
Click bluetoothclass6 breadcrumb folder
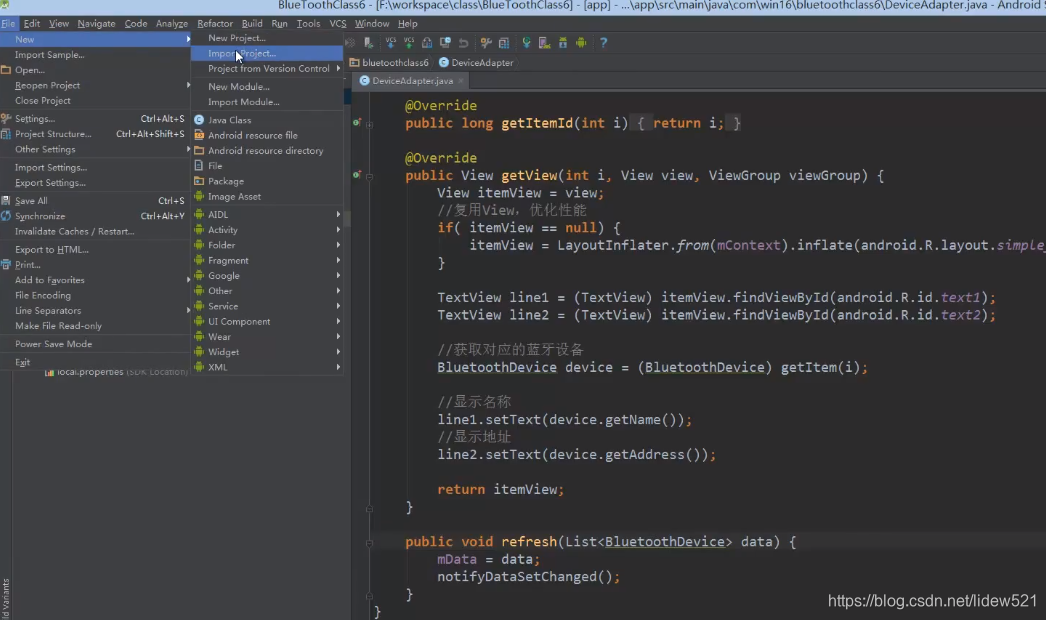point(390,63)
